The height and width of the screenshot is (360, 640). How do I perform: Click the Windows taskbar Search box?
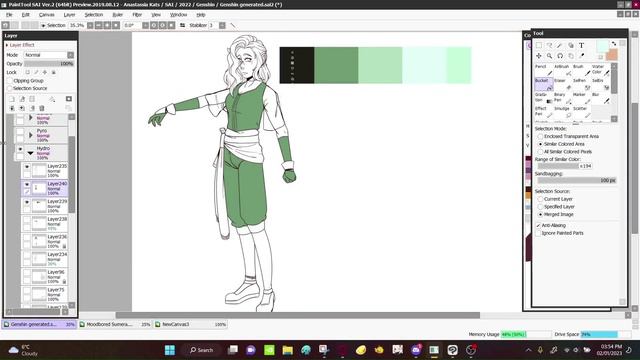[202, 350]
